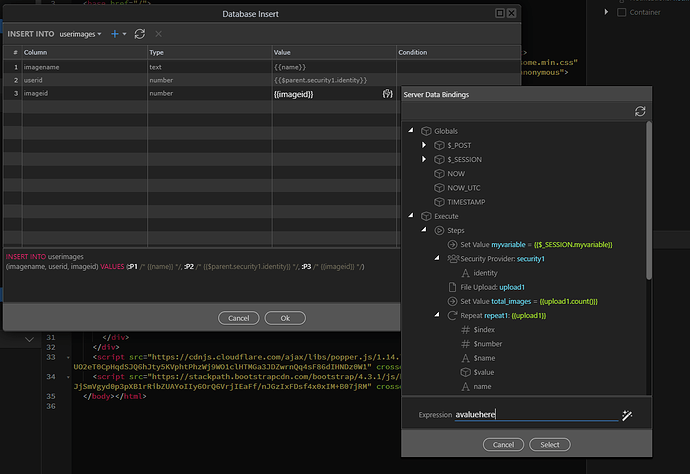Click the $name letter A icon
Screen dimensions: 690x474
[x=465, y=358]
